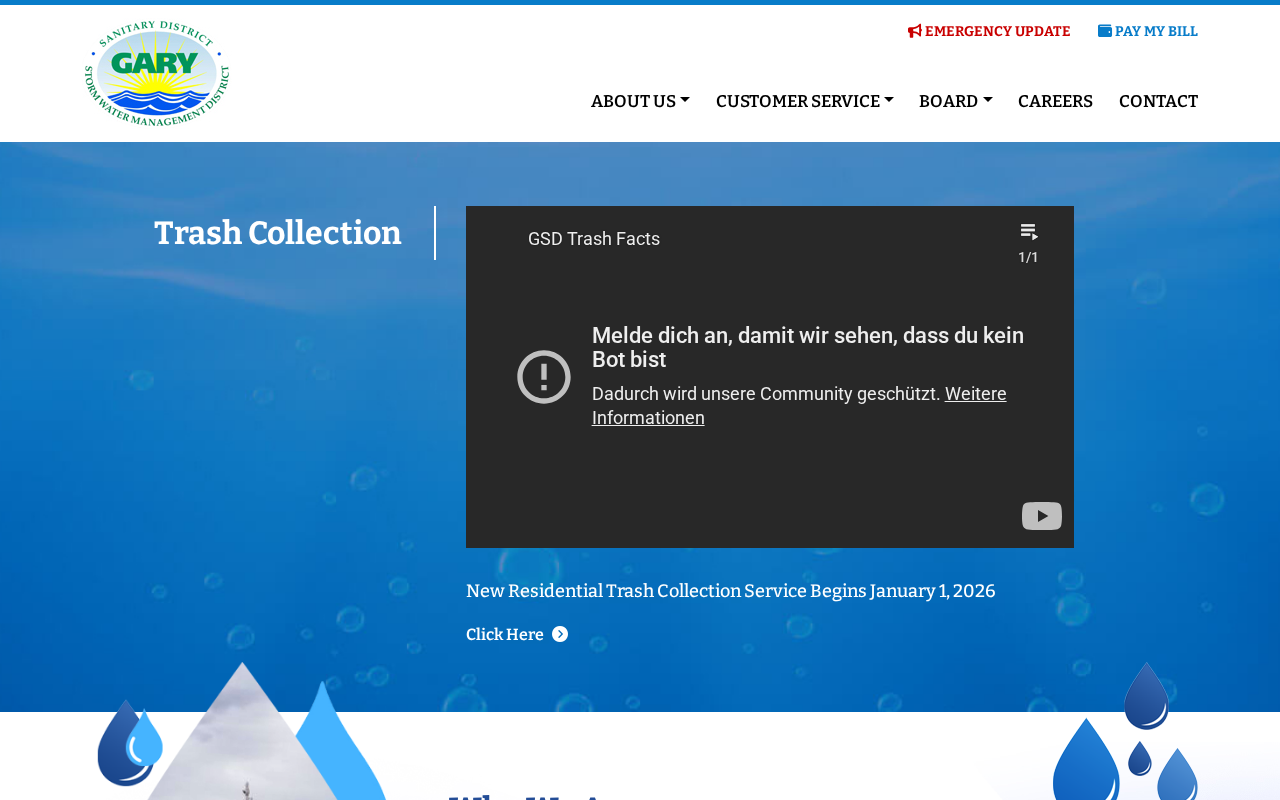Expand the About Us dropdown menu
Screen dimensions: 1280x800
(x=640, y=101)
